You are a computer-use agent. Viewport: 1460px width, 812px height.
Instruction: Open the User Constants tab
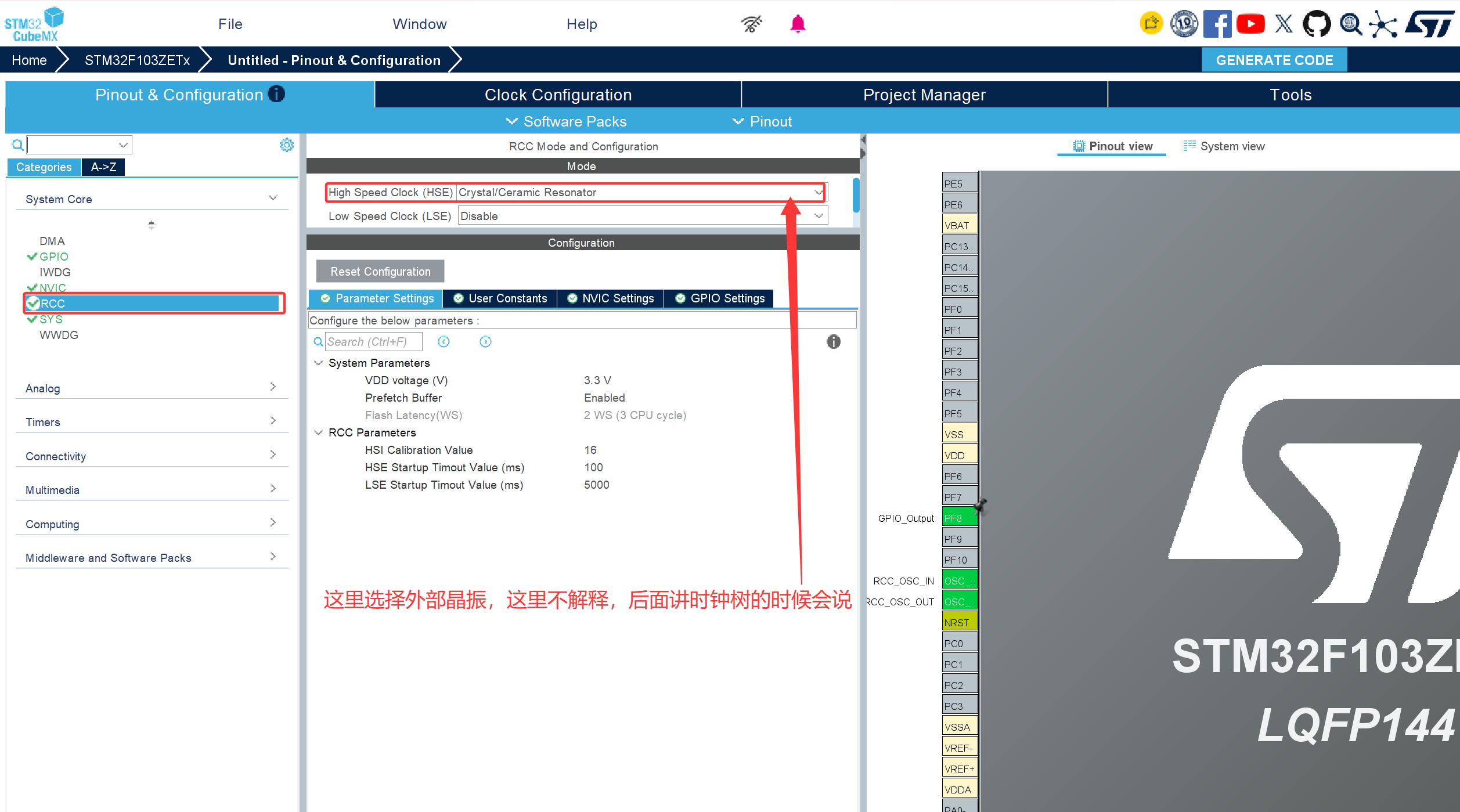(x=500, y=298)
